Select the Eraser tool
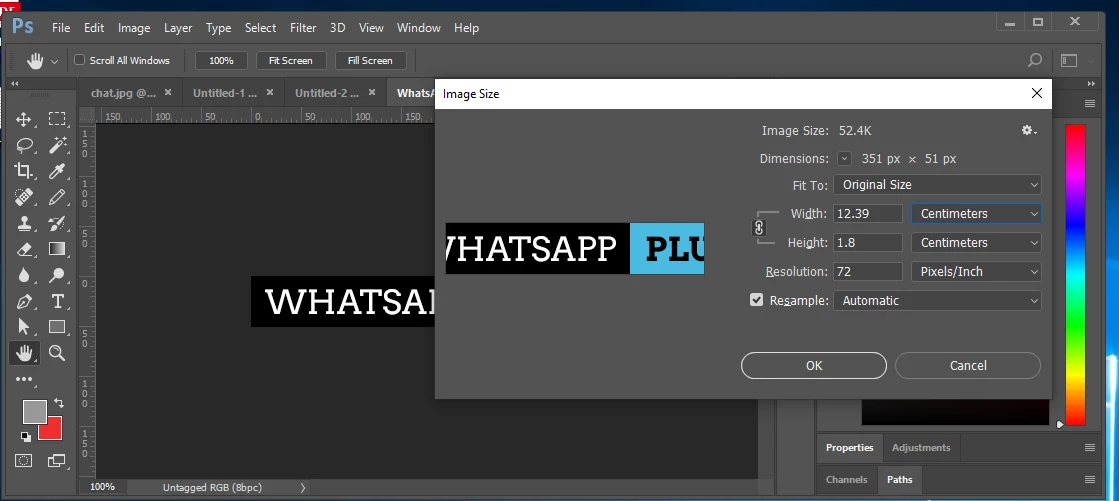 click(24, 249)
